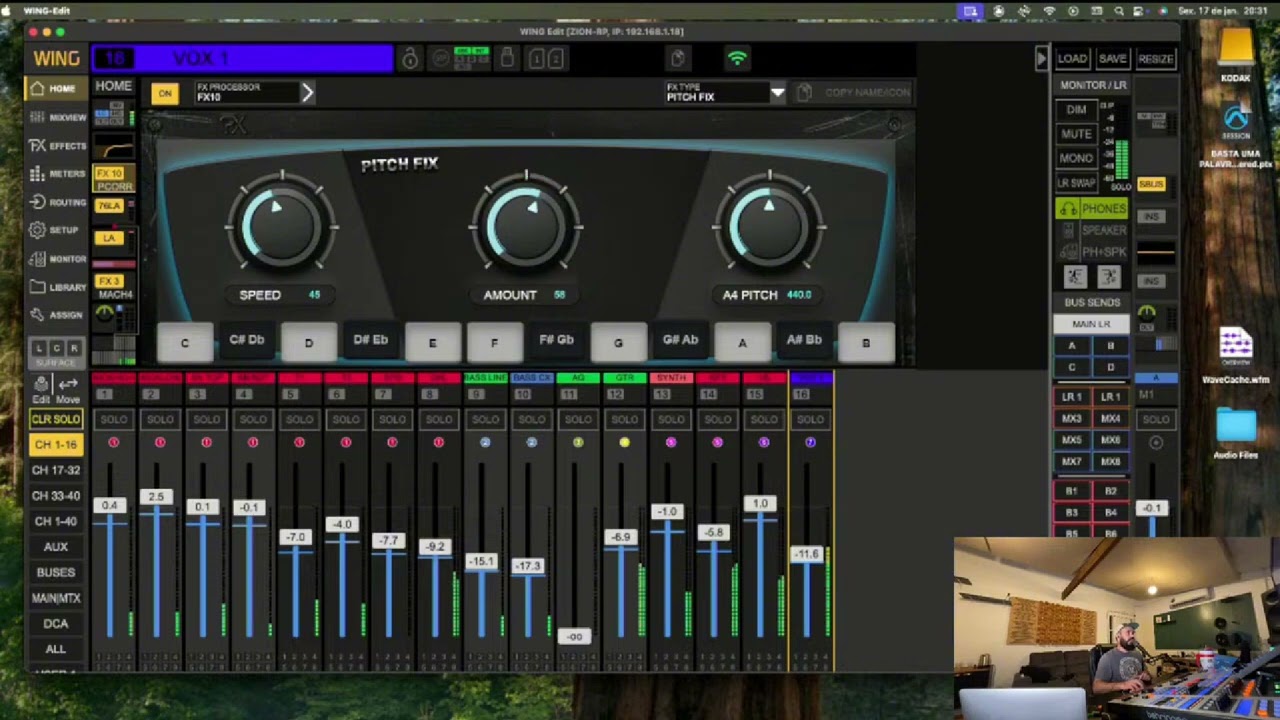Click CLR SOLO button
The image size is (1280, 720).
point(55,419)
